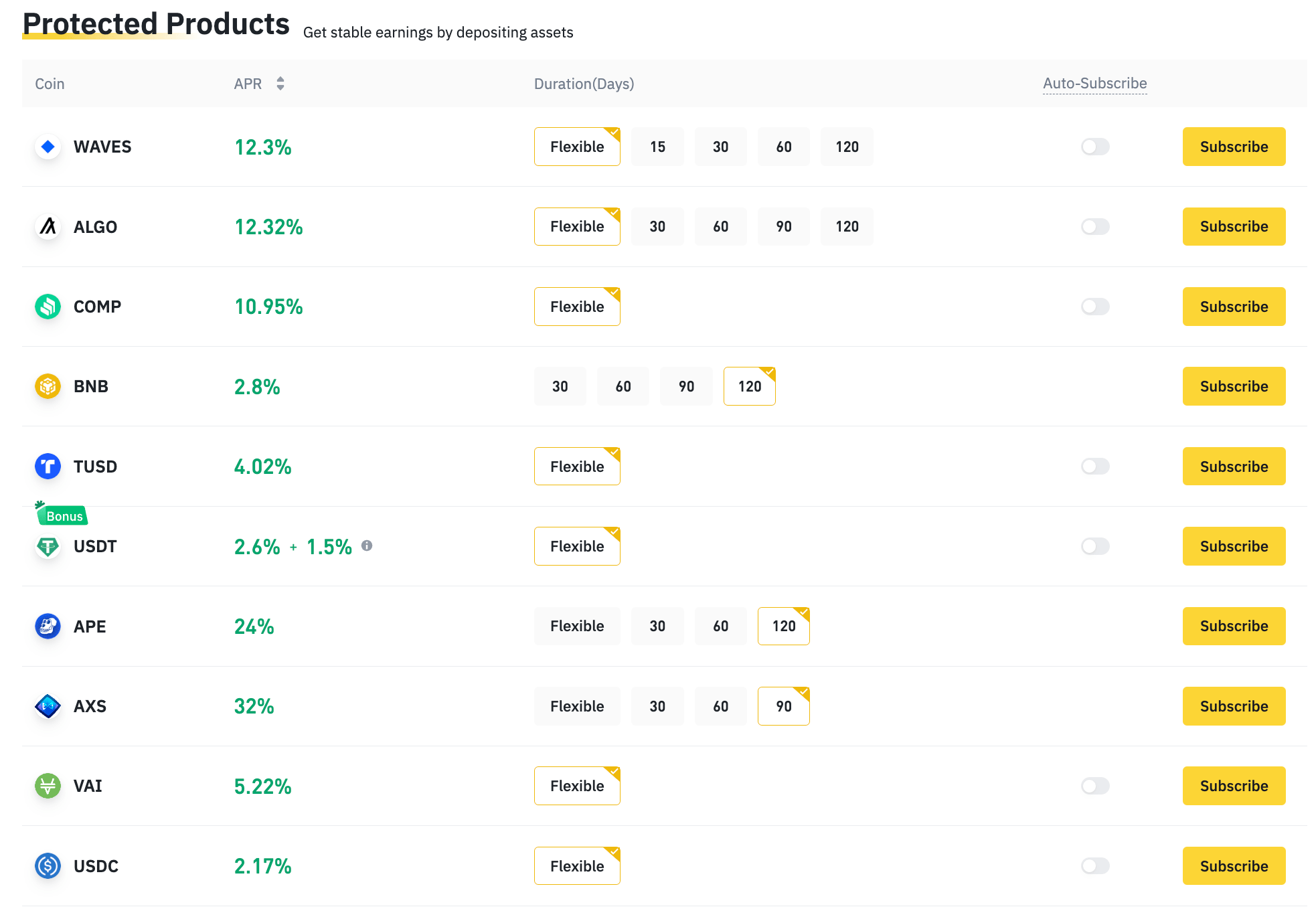Subscribe to the WAVES product
The width and height of the screenshot is (1316, 917).
[x=1234, y=147]
